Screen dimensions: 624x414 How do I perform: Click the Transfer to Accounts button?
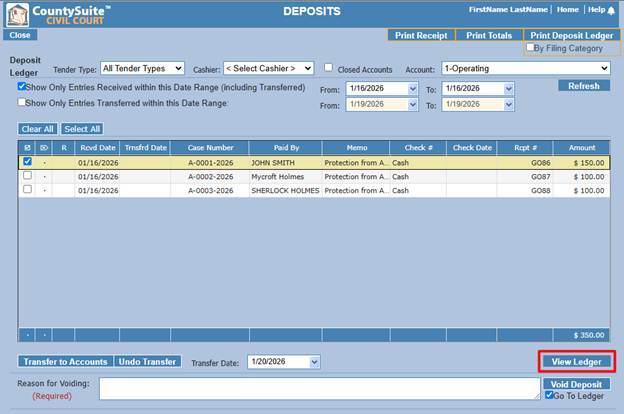coord(66,361)
